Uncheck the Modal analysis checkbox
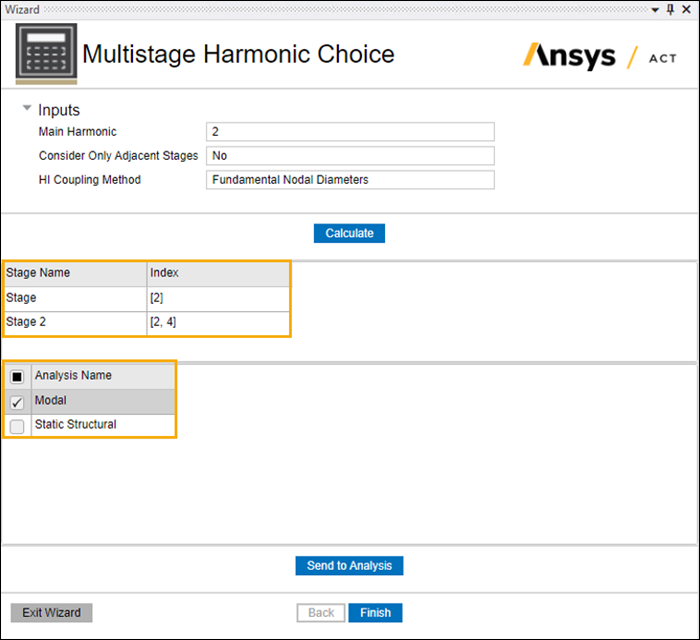The width and height of the screenshot is (700, 640). (17, 402)
